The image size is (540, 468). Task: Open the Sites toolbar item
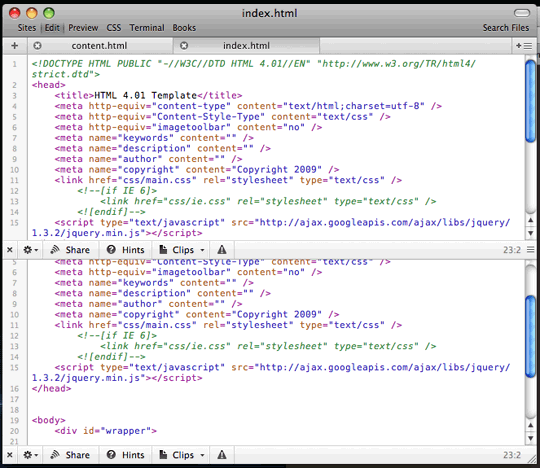coord(27,28)
